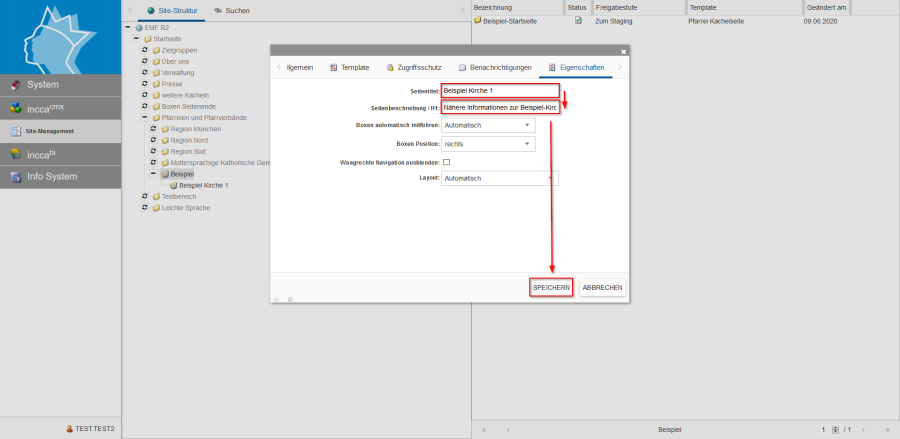Image resolution: width=900 pixels, height=439 pixels.
Task: Click the Zugriffsschutz tab lock icon
Action: (390, 67)
